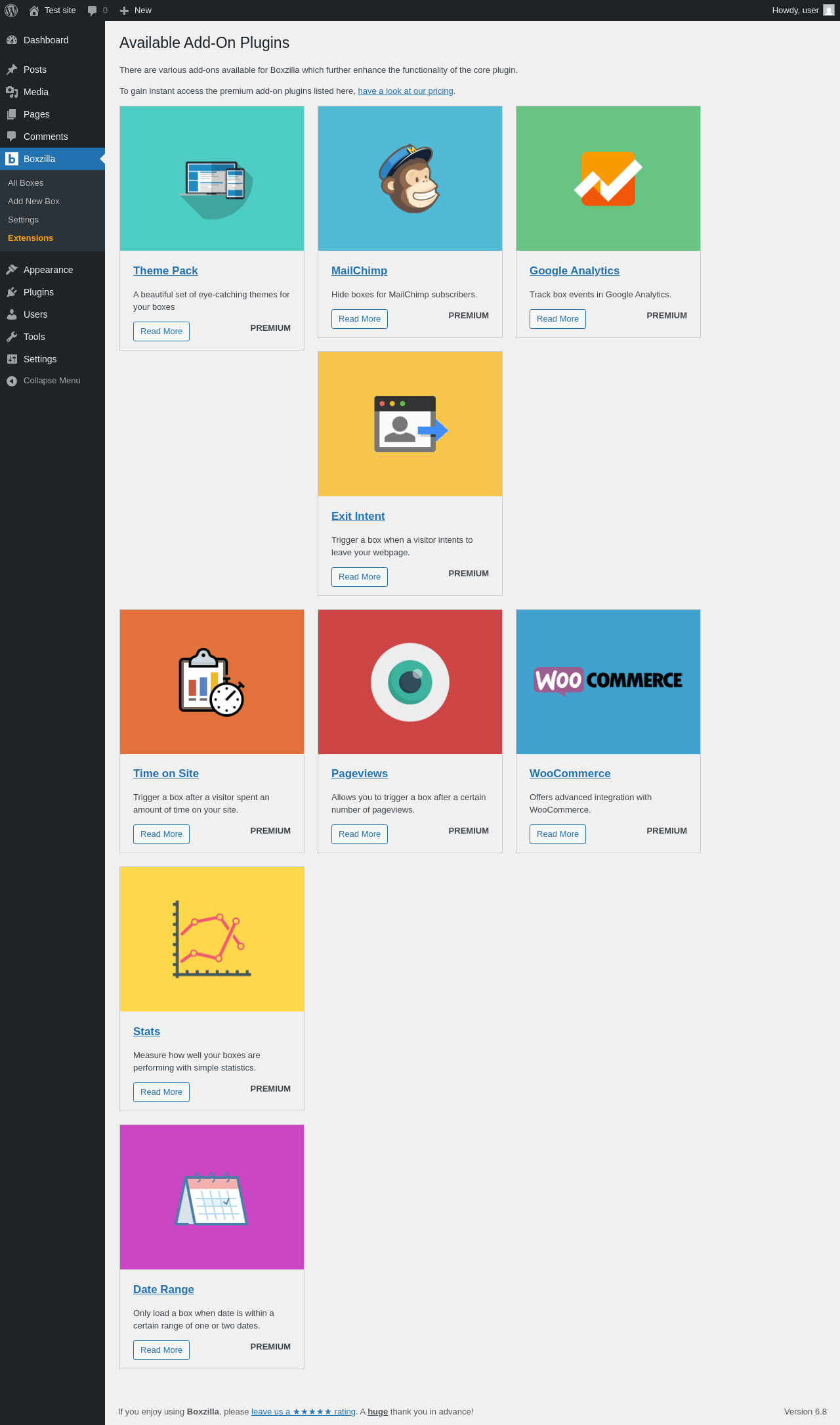Open the Boxzilla Settings submenu item
The height and width of the screenshot is (1425, 840).
point(23,220)
